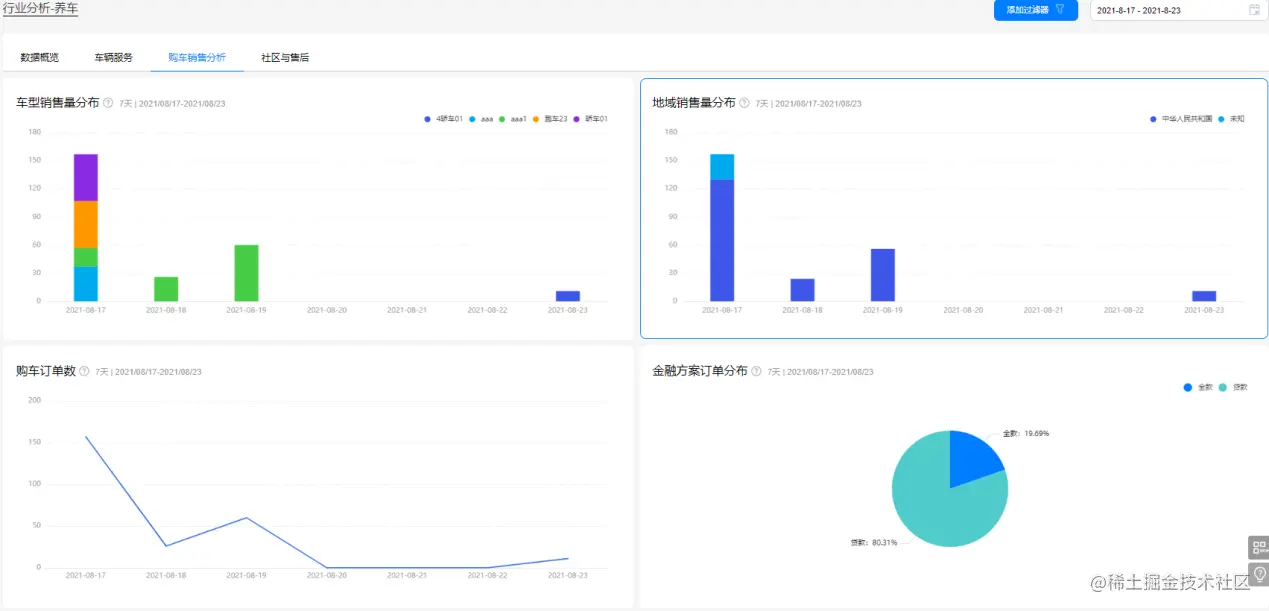Toggle the purple 轿车01 legend series

point(590,119)
